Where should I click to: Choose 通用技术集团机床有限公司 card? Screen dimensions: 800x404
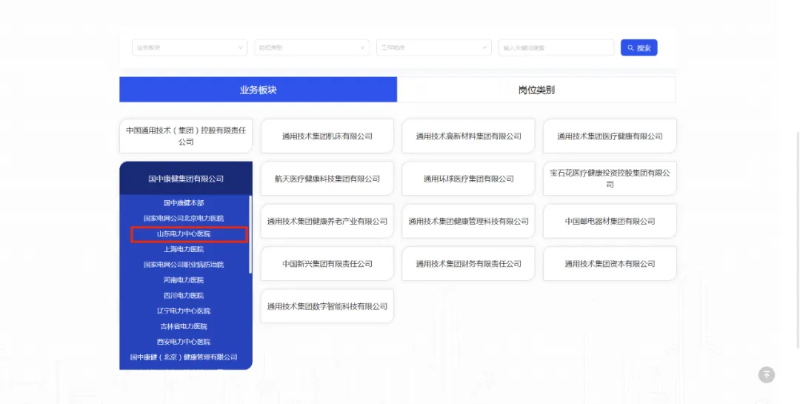[327, 136]
